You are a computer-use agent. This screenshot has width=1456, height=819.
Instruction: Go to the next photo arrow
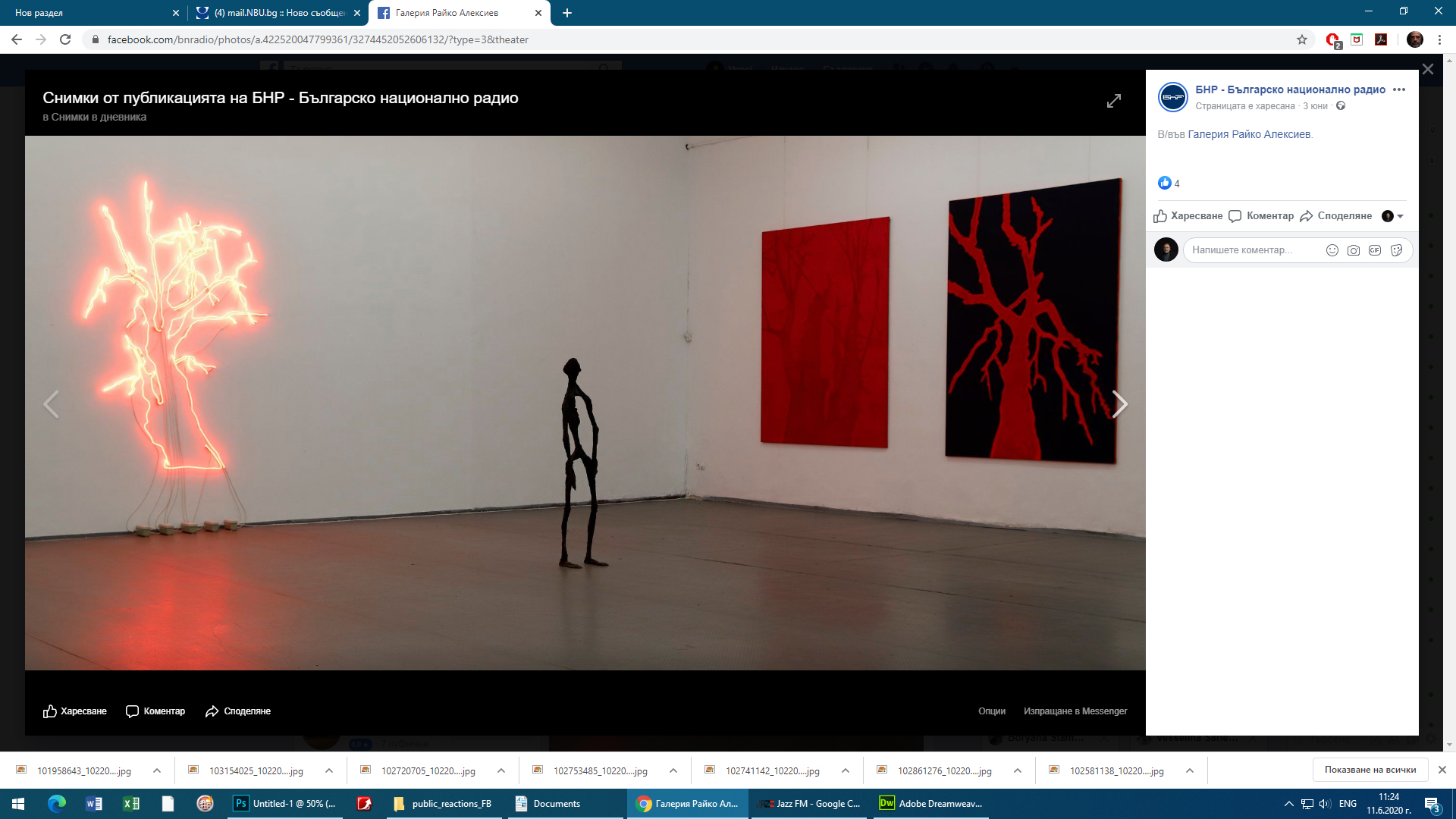click(1119, 404)
